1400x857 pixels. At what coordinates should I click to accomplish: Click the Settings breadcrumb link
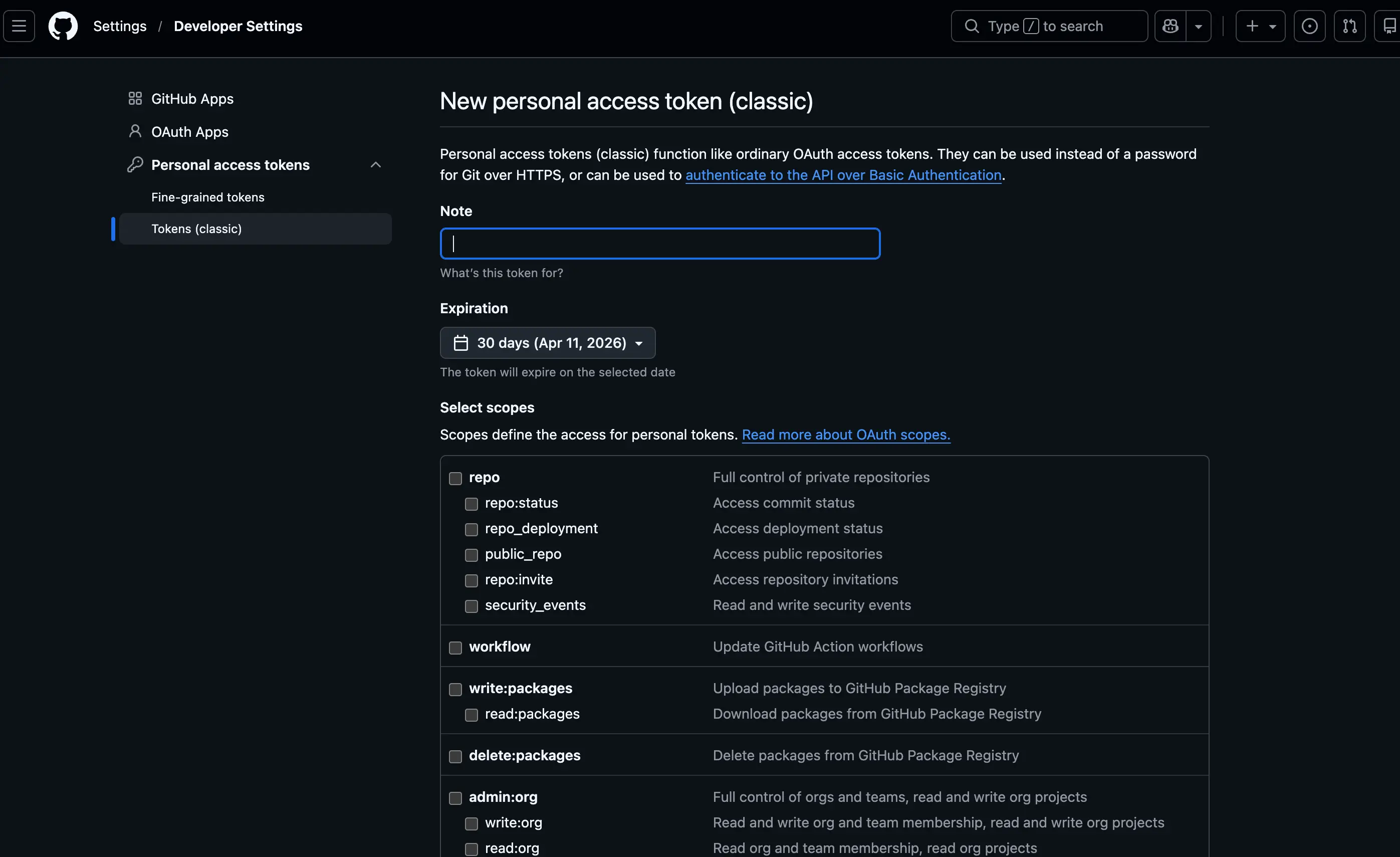pos(120,26)
